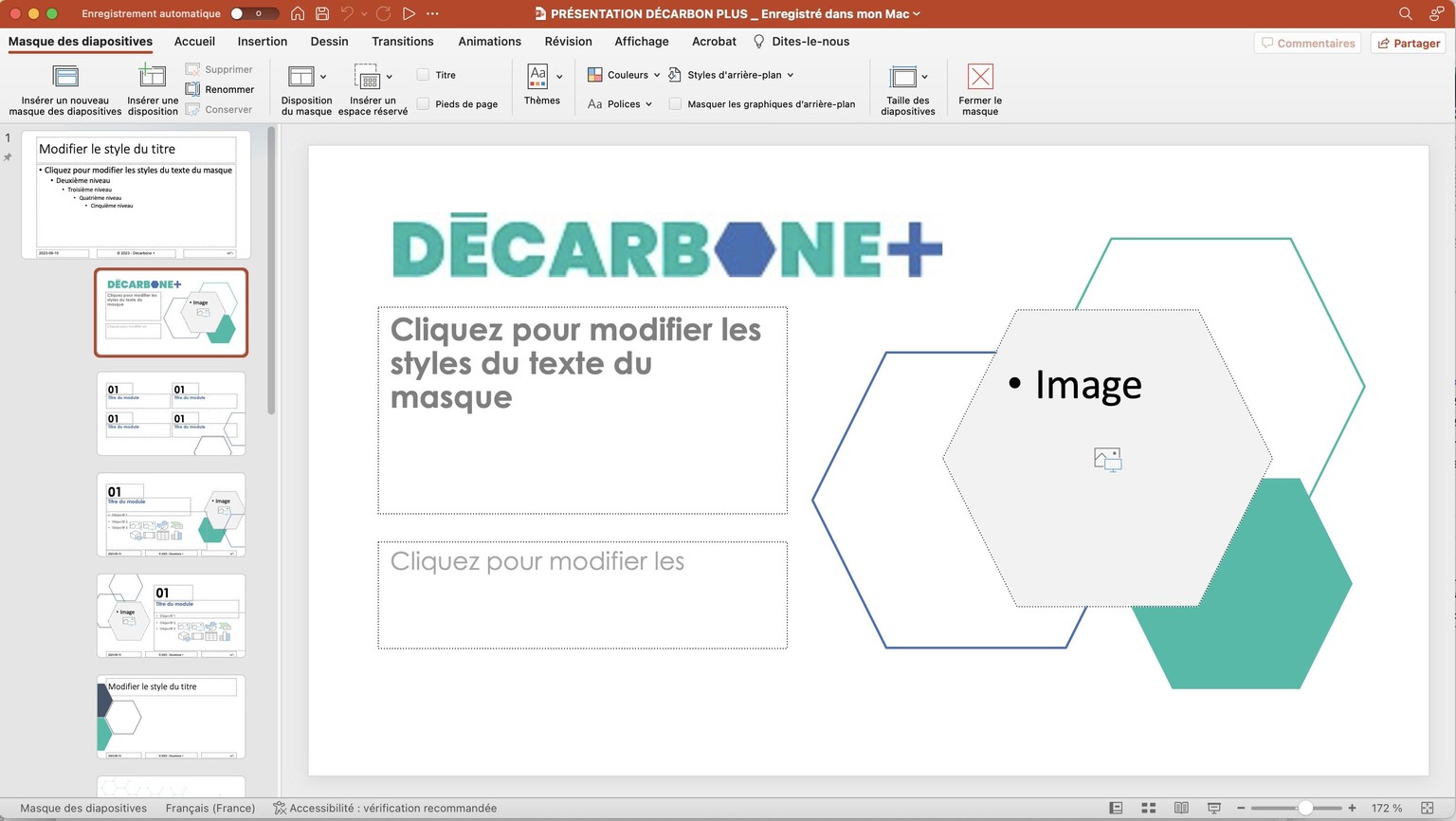This screenshot has height=821, width=1456.
Task: Select the main slide master thumbnail
Action: (x=136, y=195)
